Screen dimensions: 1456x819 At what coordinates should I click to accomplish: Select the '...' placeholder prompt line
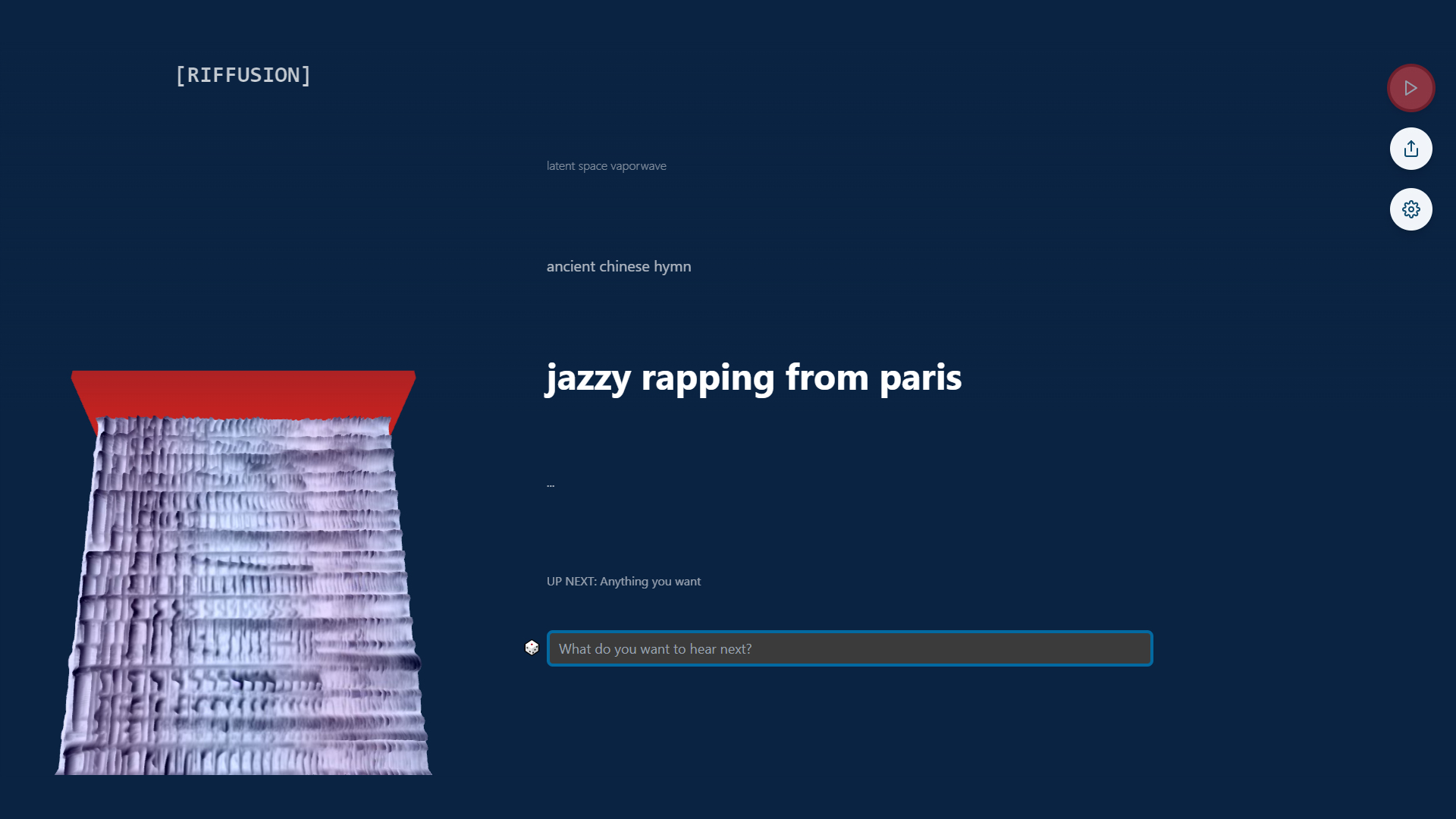pyautogui.click(x=551, y=484)
